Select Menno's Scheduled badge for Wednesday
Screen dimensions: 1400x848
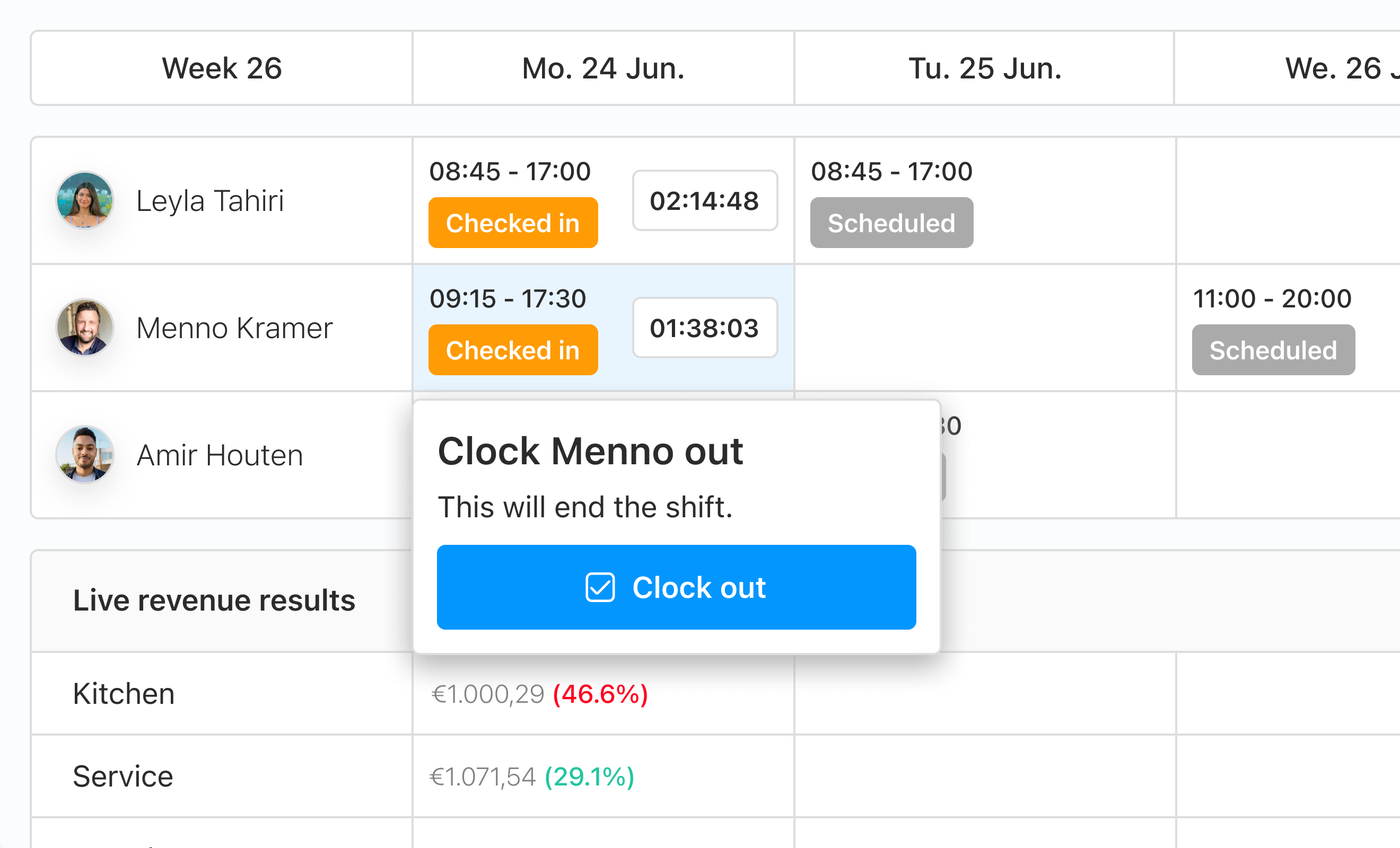1273,350
